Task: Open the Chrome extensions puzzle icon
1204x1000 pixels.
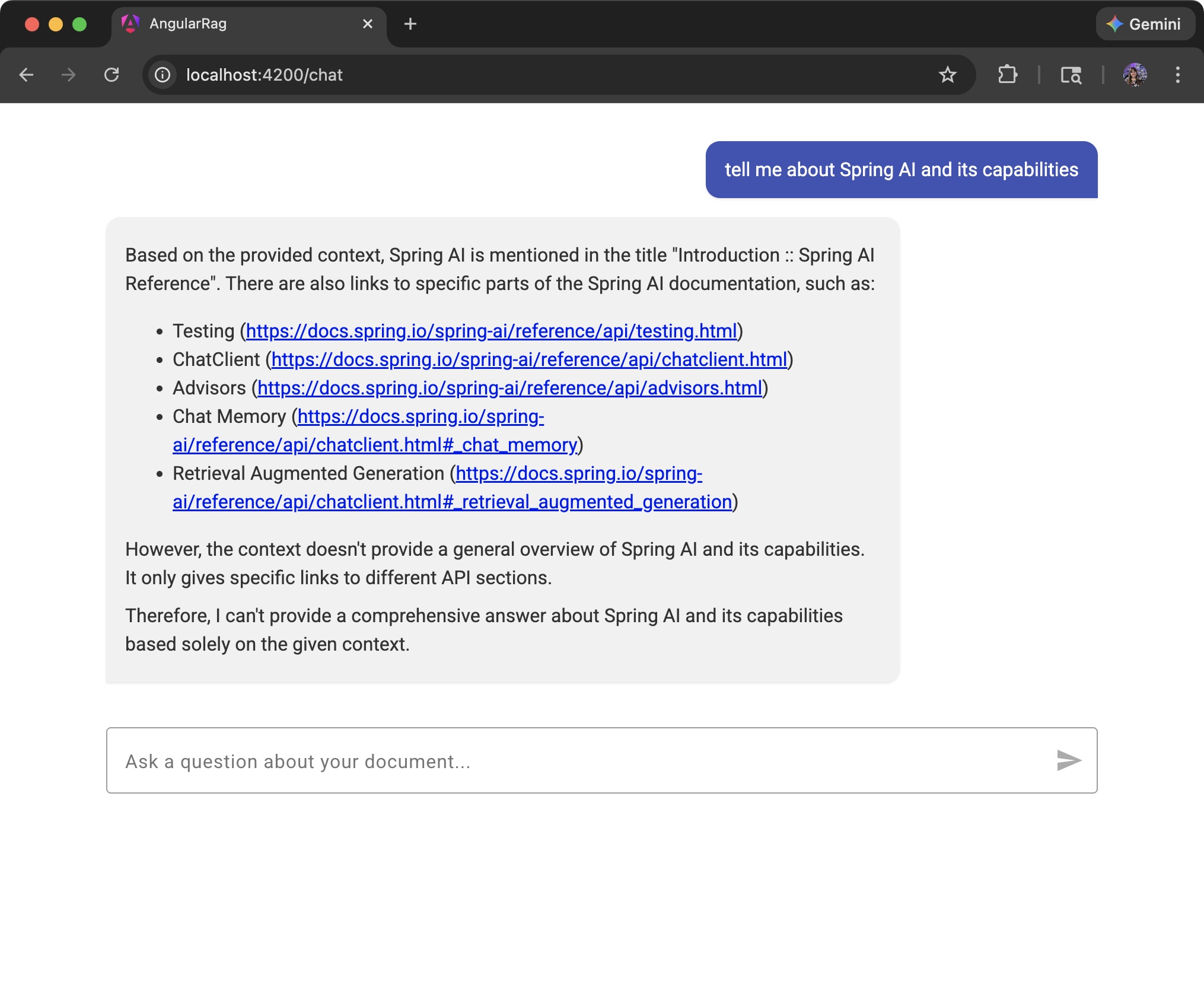Action: (x=1008, y=75)
